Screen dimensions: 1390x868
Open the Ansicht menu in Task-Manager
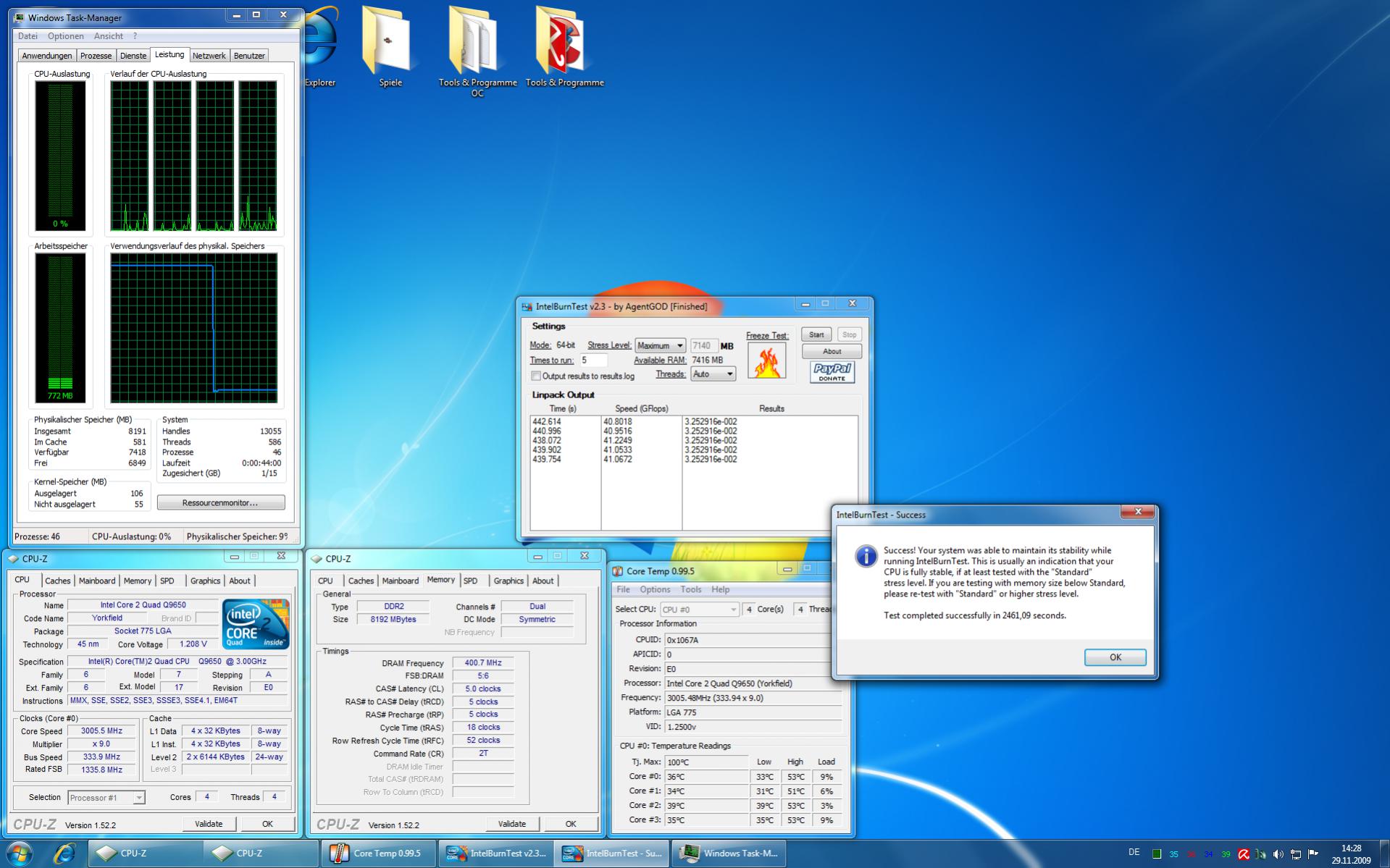pyautogui.click(x=108, y=36)
